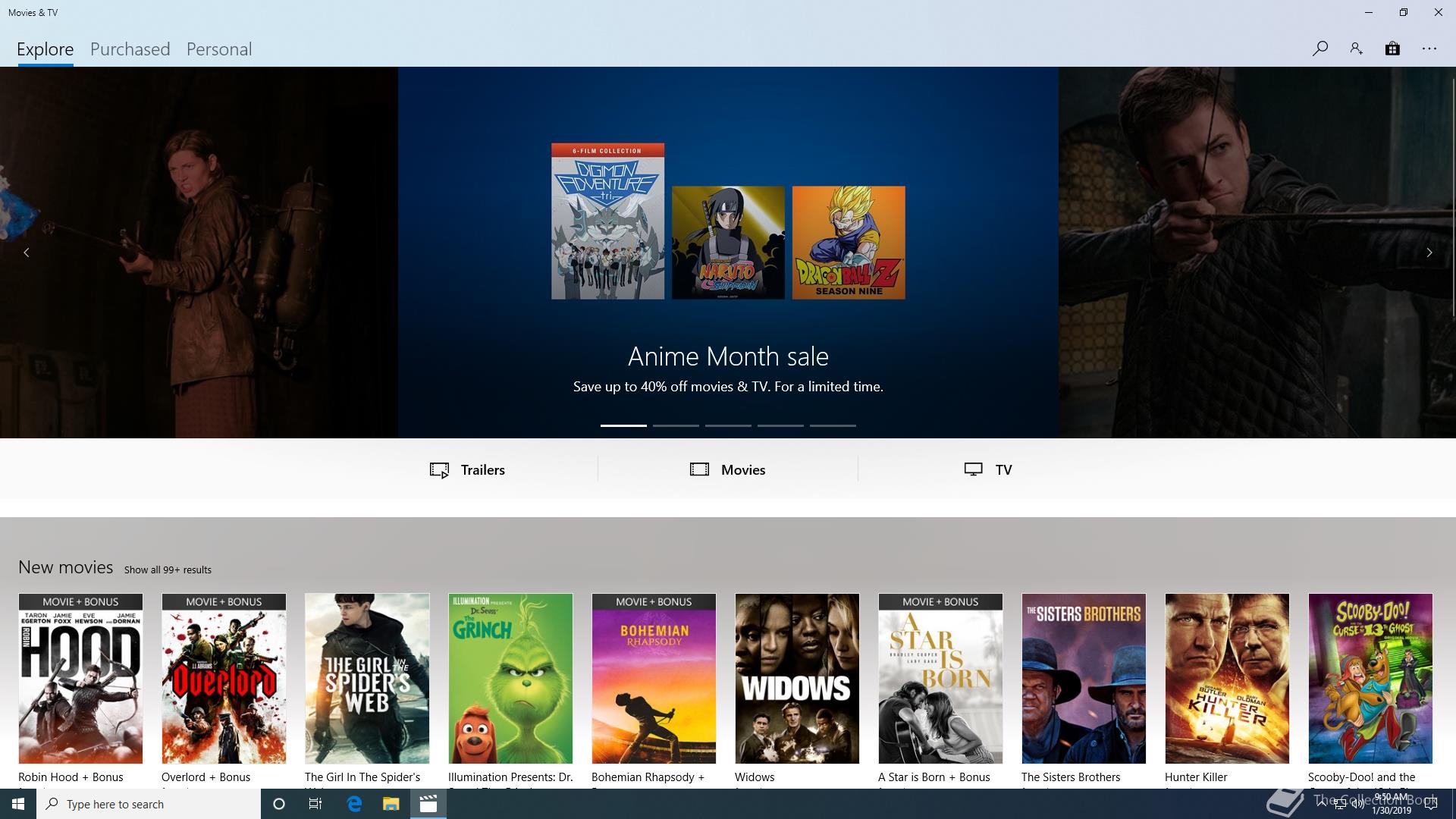This screenshot has width=1456, height=819.
Task: Open The Sisters Brothers poster
Action: (1084, 679)
